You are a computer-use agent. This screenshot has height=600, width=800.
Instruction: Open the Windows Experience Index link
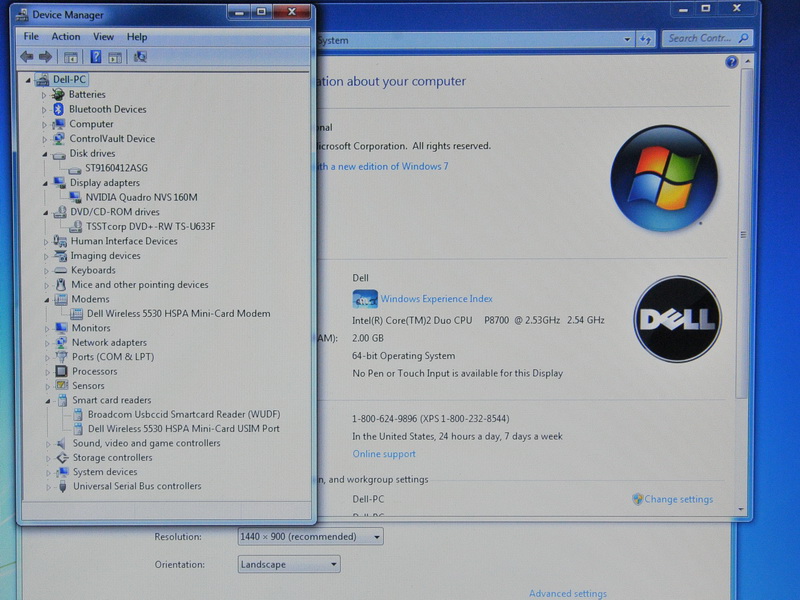pyautogui.click(x=437, y=299)
